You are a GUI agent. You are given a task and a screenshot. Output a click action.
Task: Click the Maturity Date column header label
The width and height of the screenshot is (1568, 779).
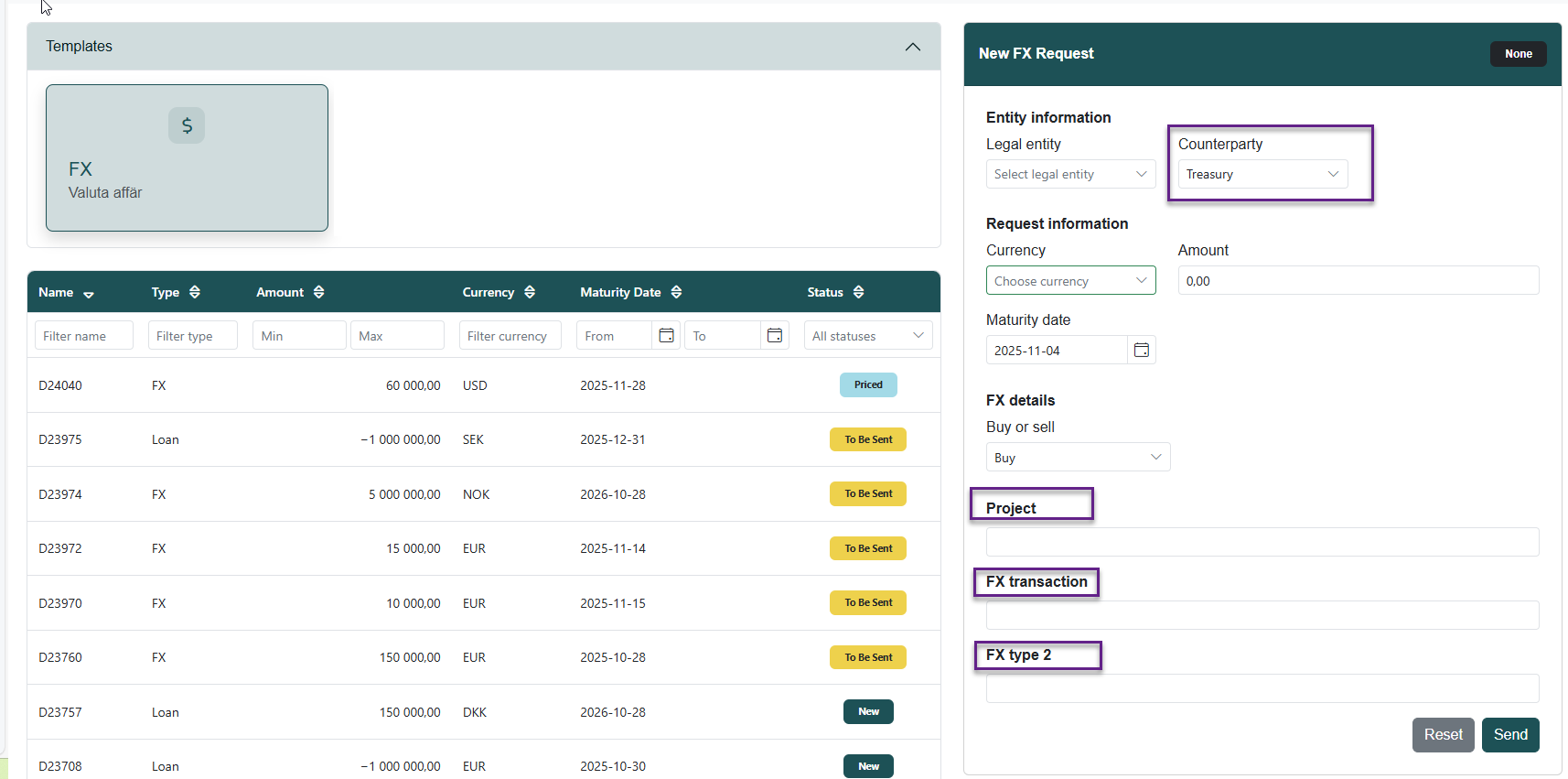coord(620,292)
